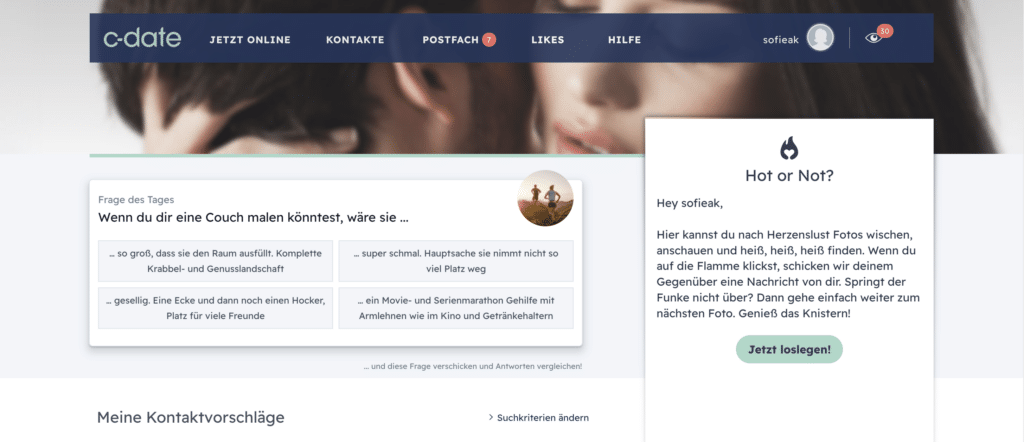This screenshot has height=442, width=1024.
Task: Choose the answer about couch filling the room
Action: (x=216, y=261)
